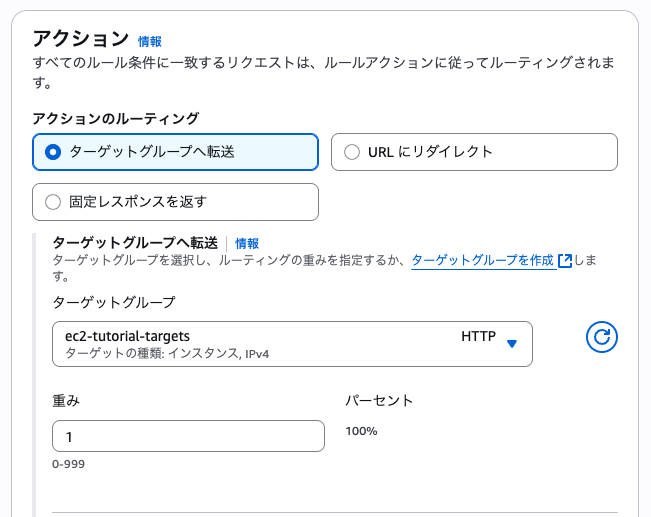651x517 pixels.
Task: Click the blue dropdown arrow next to HTTP
Action: click(x=512, y=343)
